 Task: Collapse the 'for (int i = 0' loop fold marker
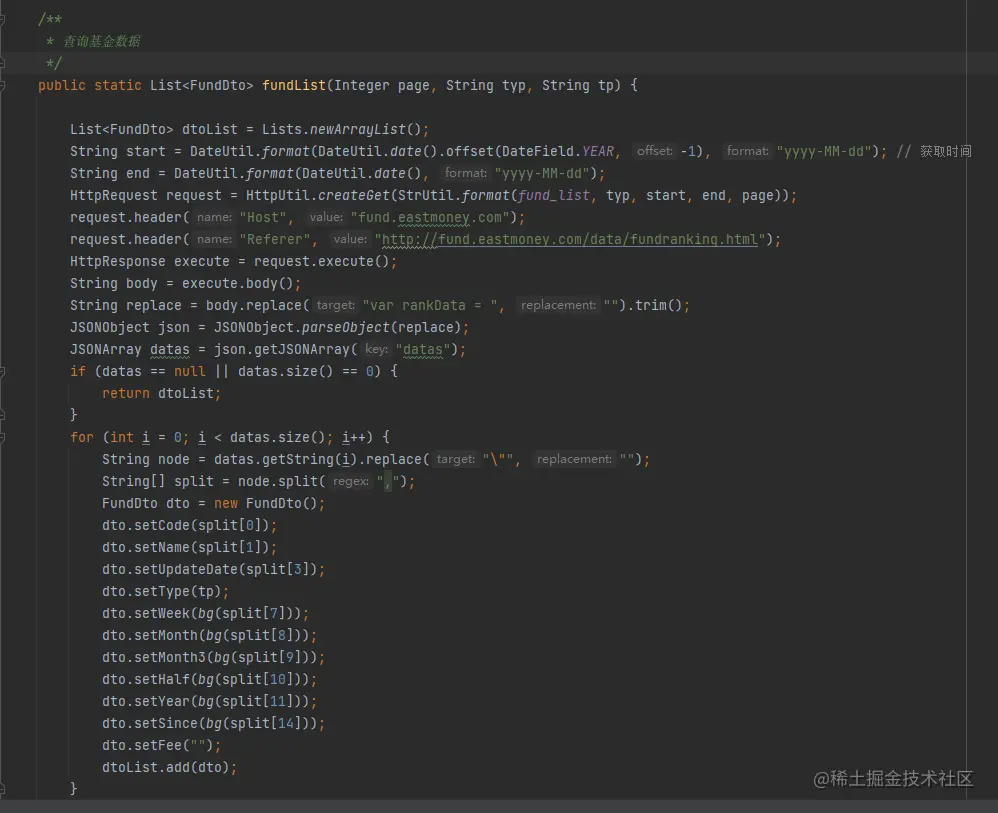click(2, 437)
